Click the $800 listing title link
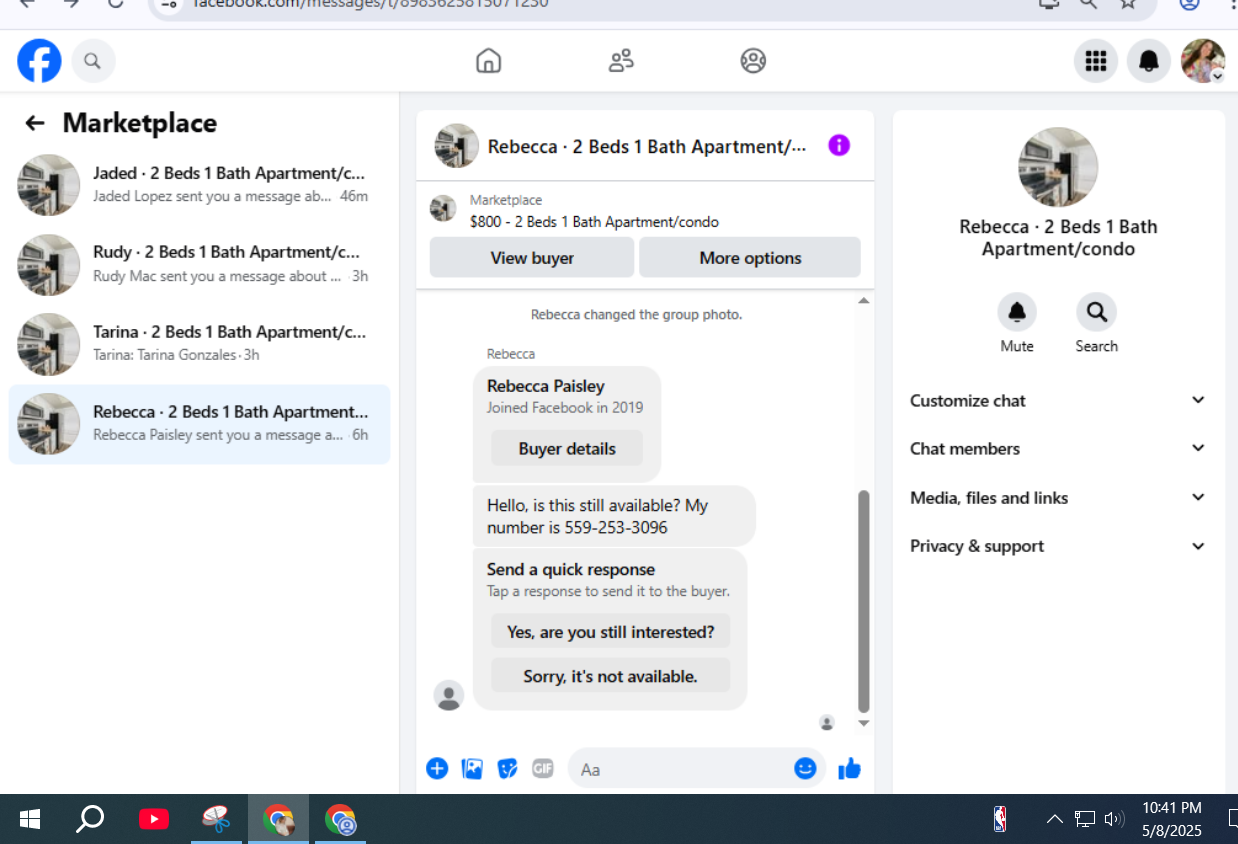1238x844 pixels. point(594,222)
